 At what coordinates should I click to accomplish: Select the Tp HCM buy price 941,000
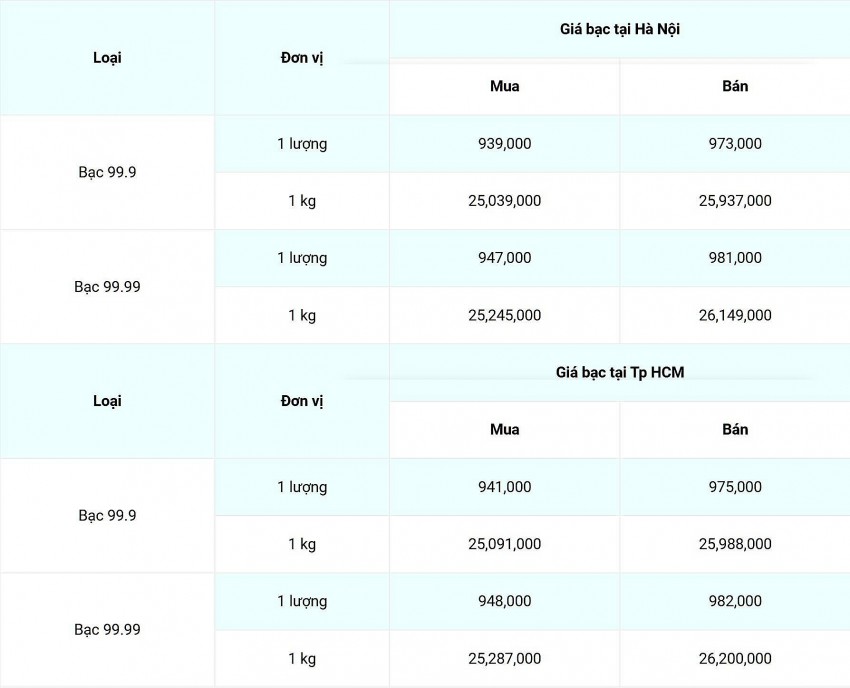[x=505, y=487]
